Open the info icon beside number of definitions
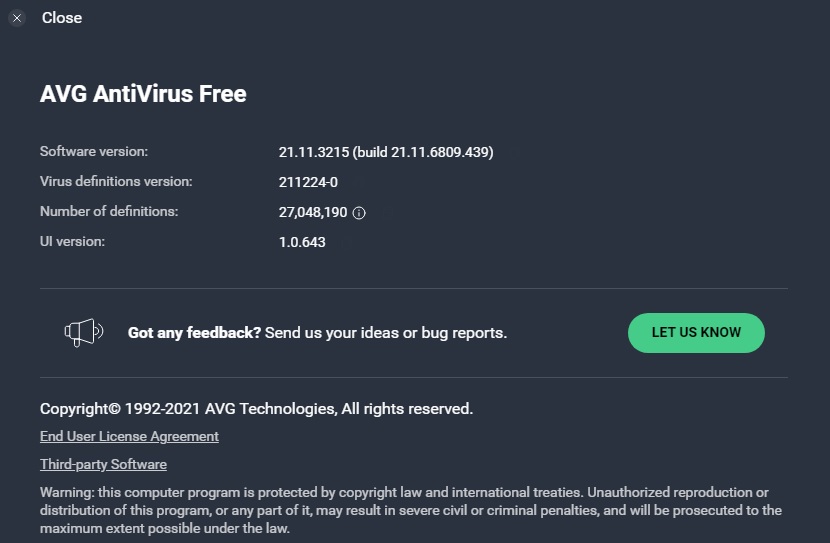This screenshot has width=830, height=543. point(359,213)
